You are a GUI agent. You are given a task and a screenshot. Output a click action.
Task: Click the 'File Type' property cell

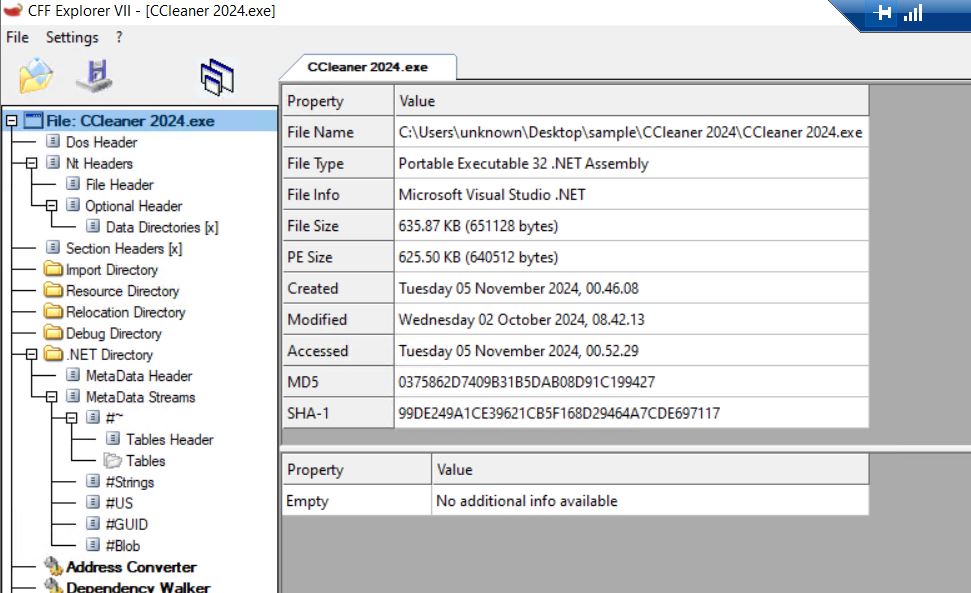338,163
